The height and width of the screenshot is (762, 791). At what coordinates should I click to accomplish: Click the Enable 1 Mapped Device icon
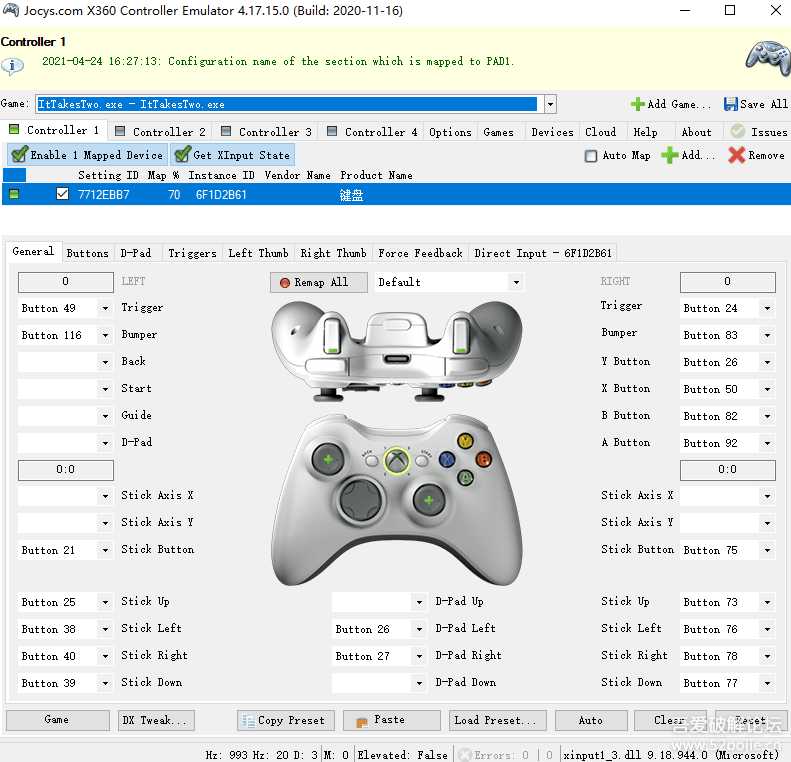[18, 155]
